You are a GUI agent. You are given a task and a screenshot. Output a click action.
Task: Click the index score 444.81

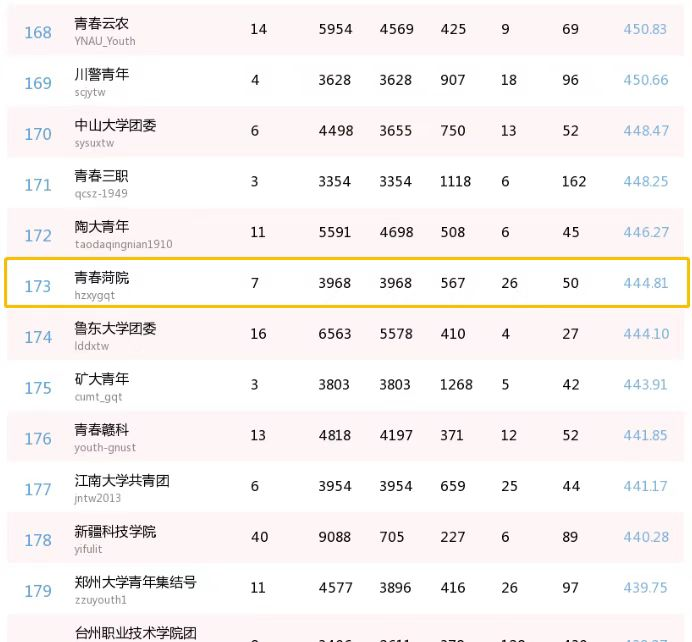pos(645,283)
